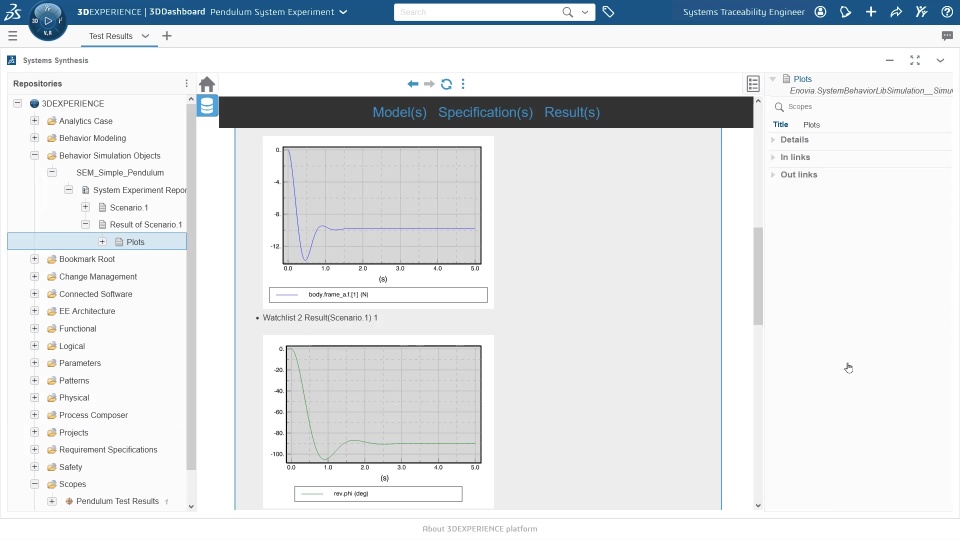Expand the Scenario.1 node
The width and height of the screenshot is (960, 540).
86,207
